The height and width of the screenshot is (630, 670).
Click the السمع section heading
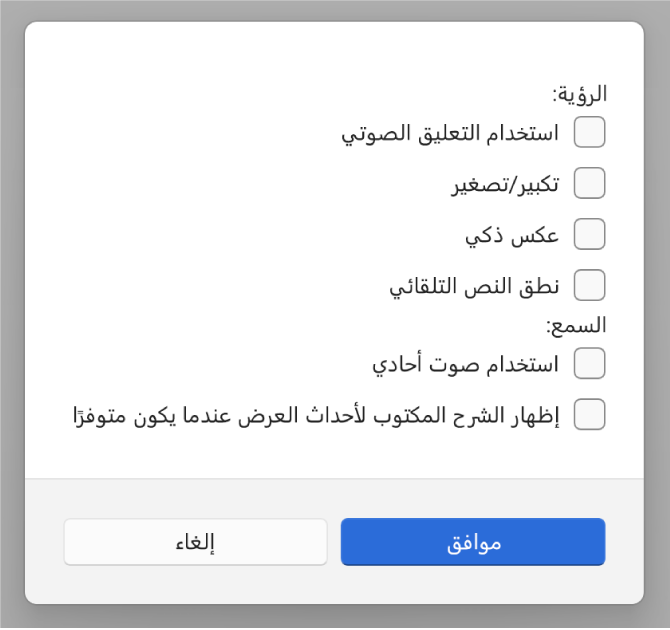577,325
